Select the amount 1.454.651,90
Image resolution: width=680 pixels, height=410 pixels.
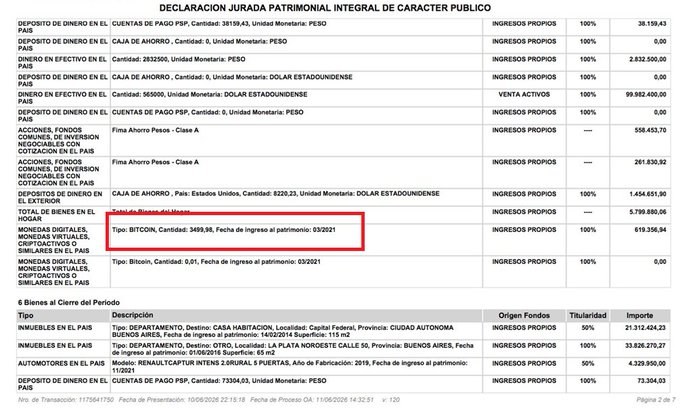point(647,194)
